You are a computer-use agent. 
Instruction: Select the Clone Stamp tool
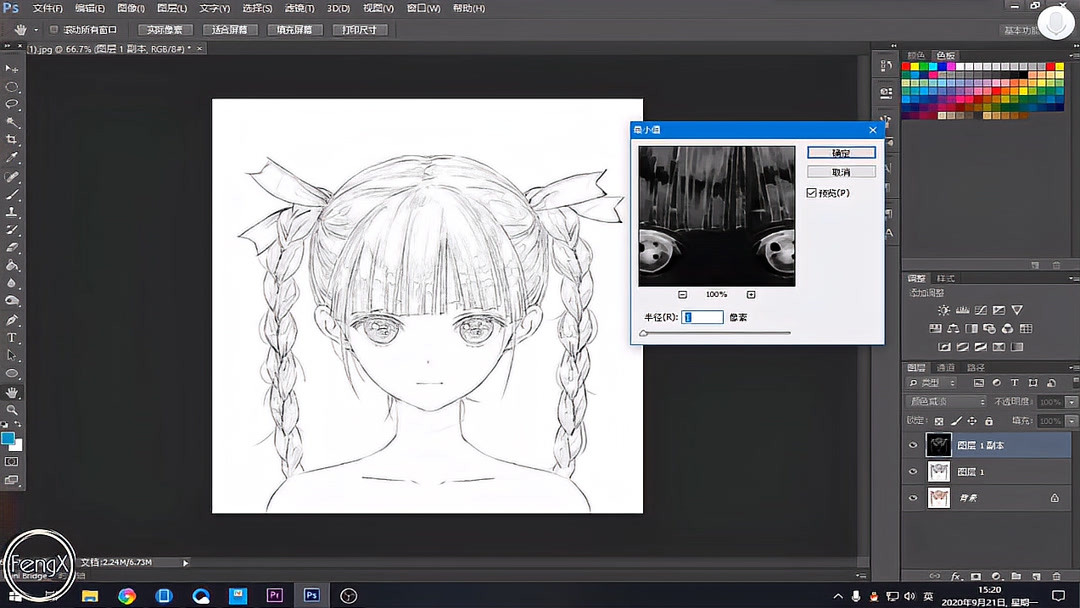[x=13, y=212]
